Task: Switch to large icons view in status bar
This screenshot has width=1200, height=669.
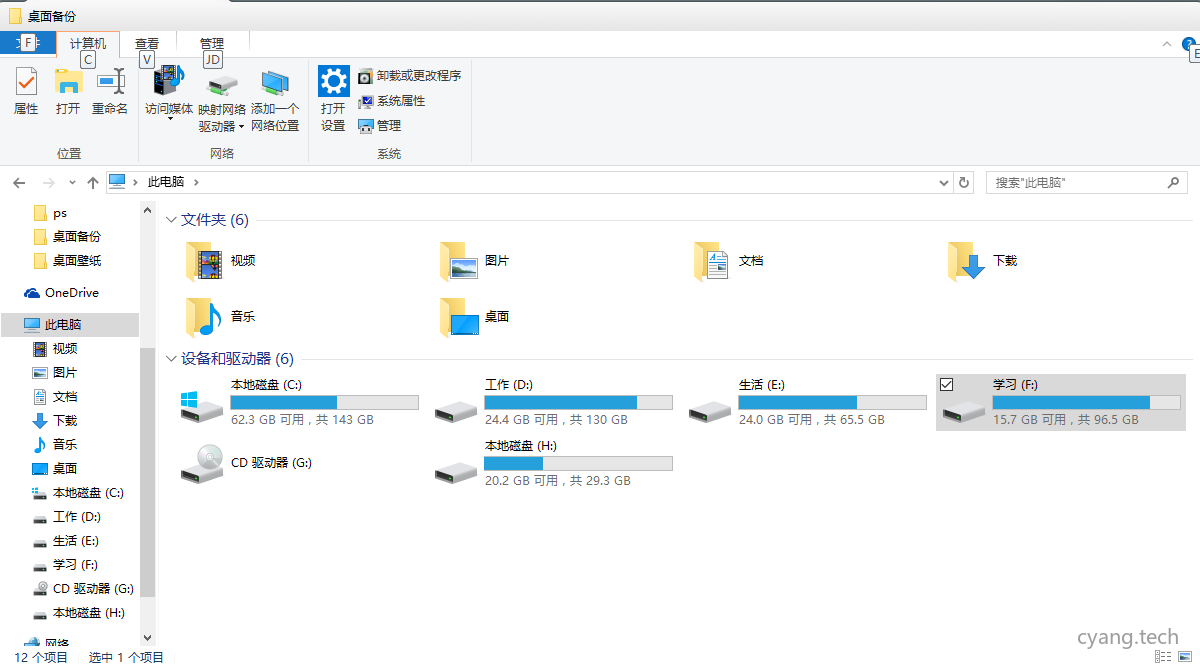Action: [1186, 657]
